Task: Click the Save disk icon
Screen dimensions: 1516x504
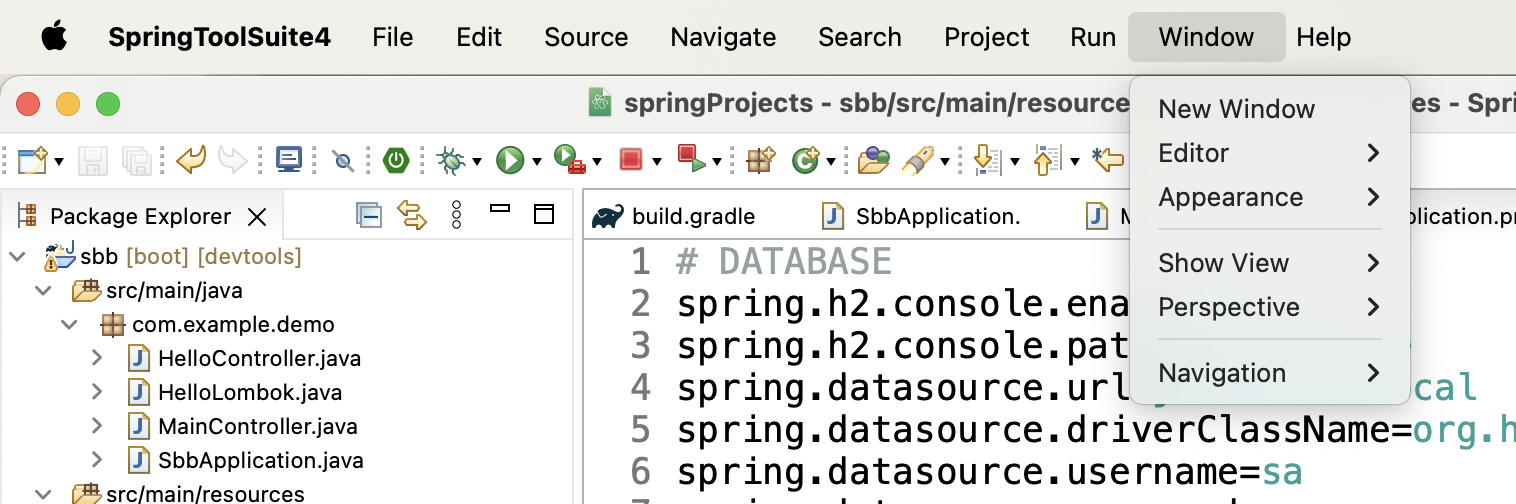Action: coord(93,160)
